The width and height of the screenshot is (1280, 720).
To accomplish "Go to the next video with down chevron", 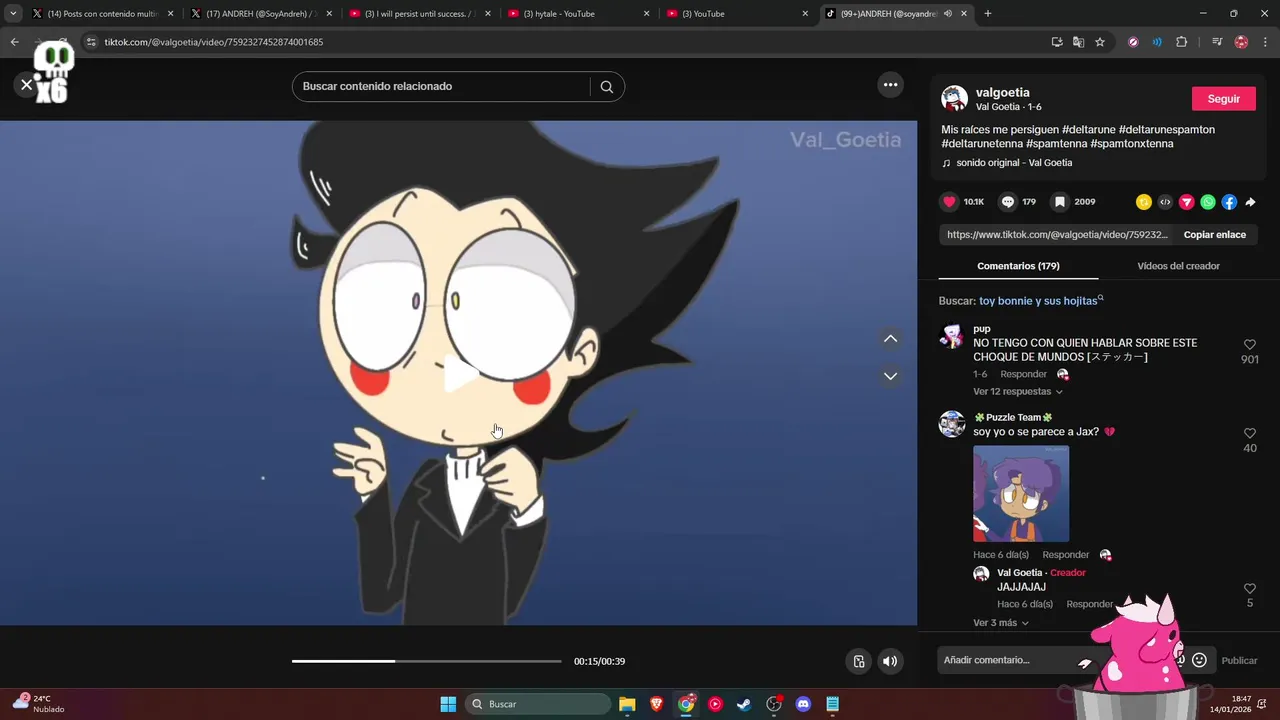I will coord(890,376).
